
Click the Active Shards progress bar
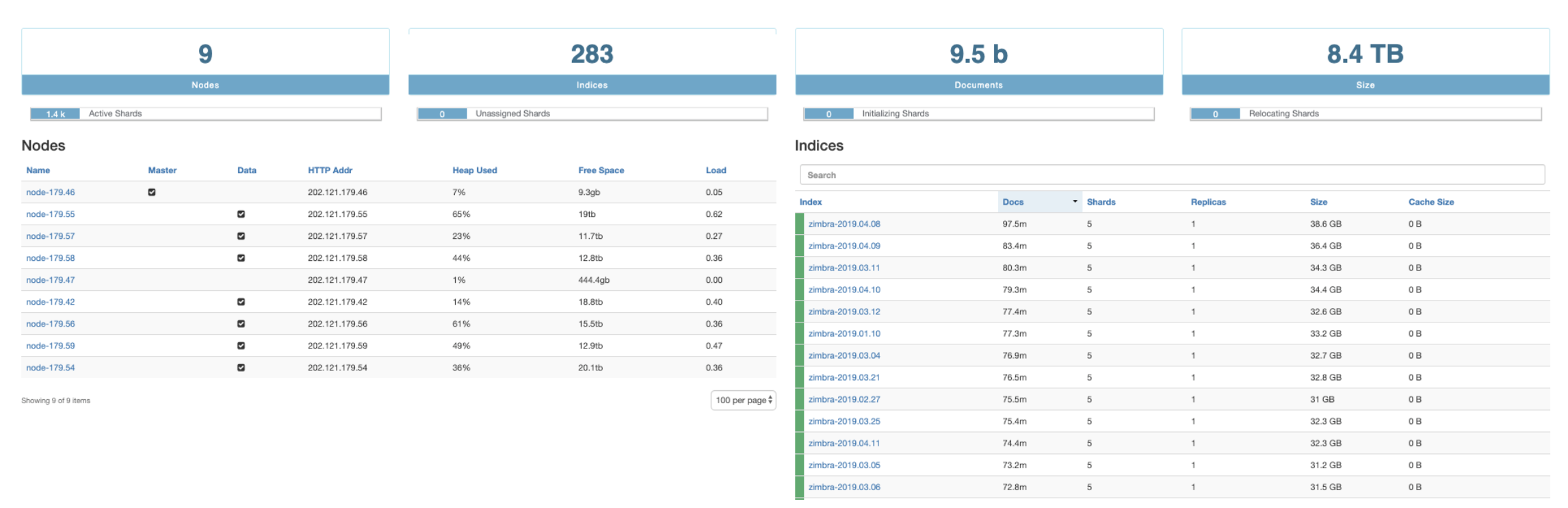click(205, 114)
